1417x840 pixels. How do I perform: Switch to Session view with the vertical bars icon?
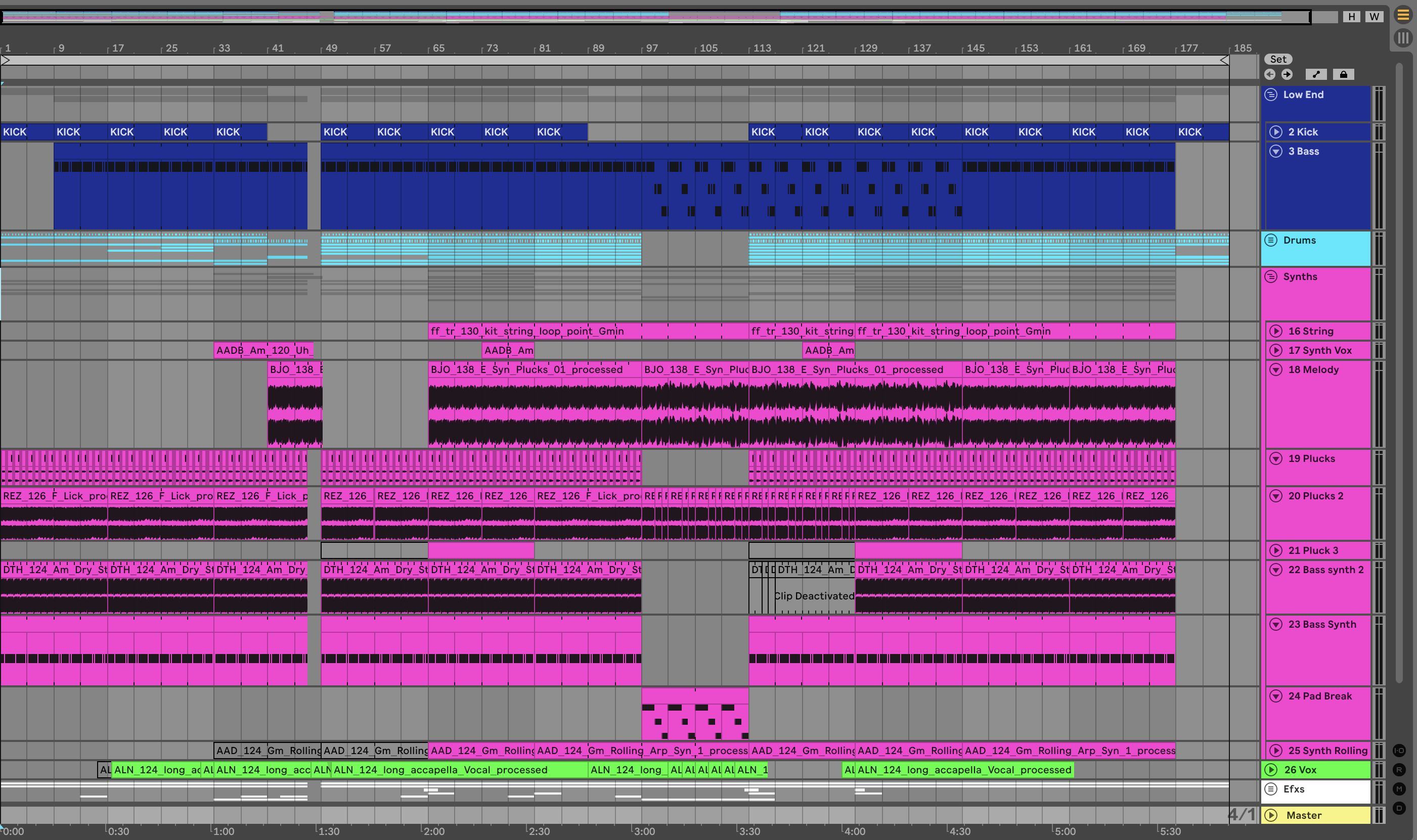1403,38
